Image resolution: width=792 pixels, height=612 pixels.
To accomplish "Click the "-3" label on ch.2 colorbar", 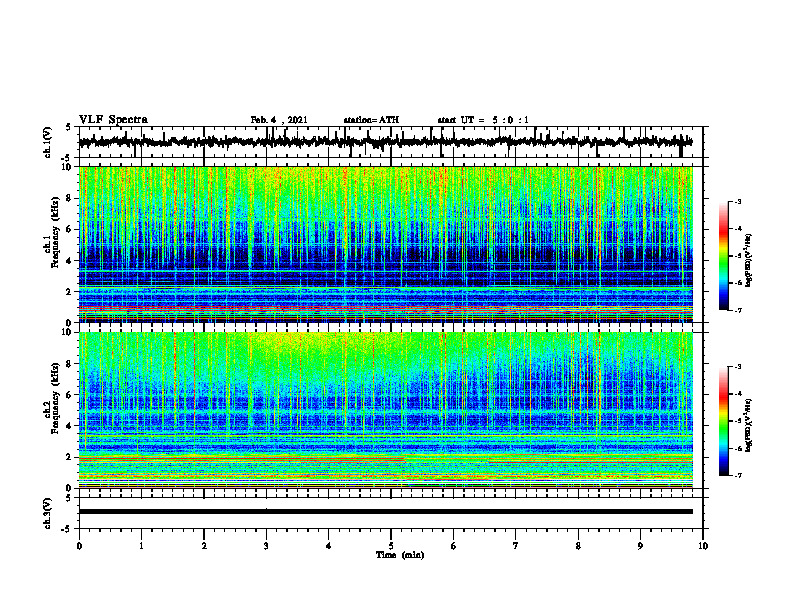I will [x=737, y=367].
